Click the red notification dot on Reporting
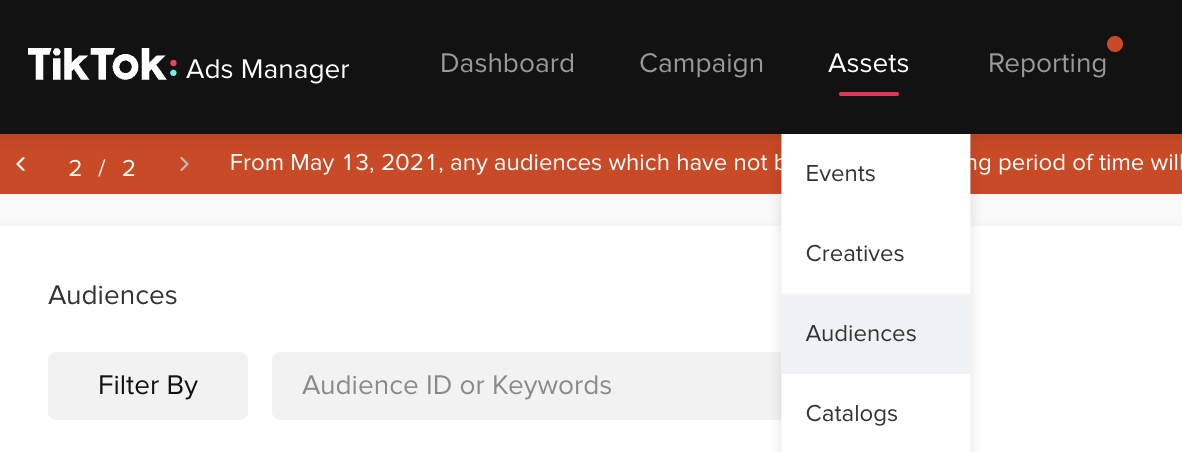 (1114, 44)
